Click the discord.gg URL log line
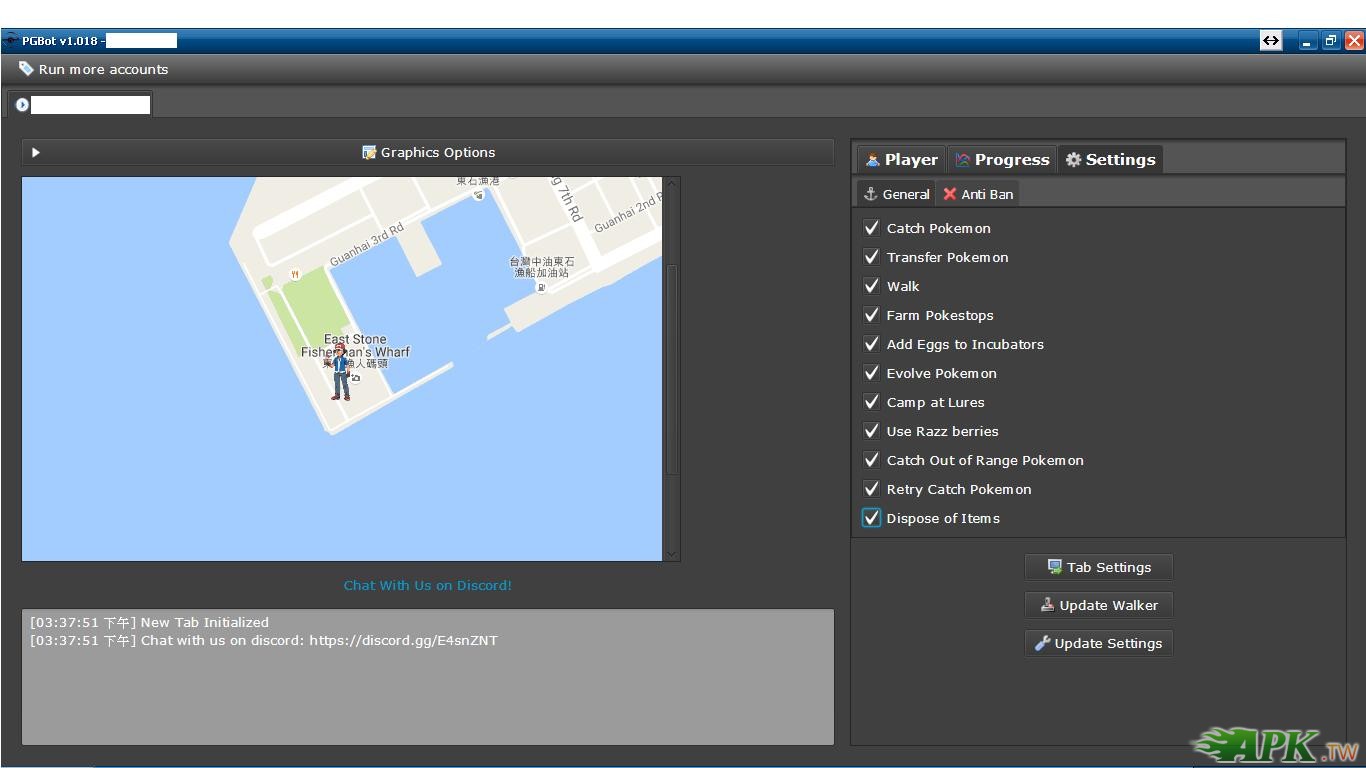This screenshot has width=1366, height=768. pyautogui.click(x=263, y=640)
